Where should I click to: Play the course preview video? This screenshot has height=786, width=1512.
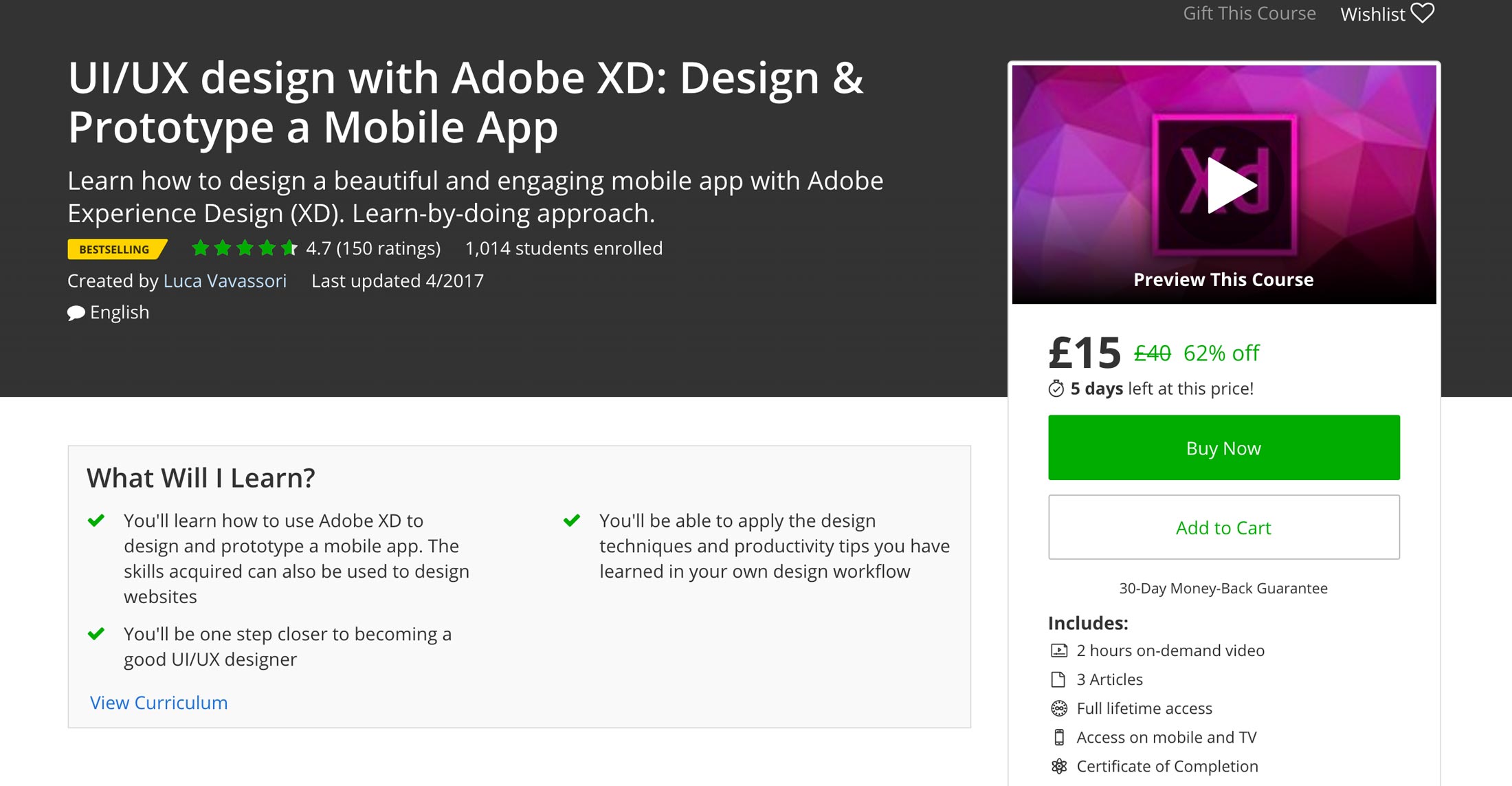[1231, 185]
